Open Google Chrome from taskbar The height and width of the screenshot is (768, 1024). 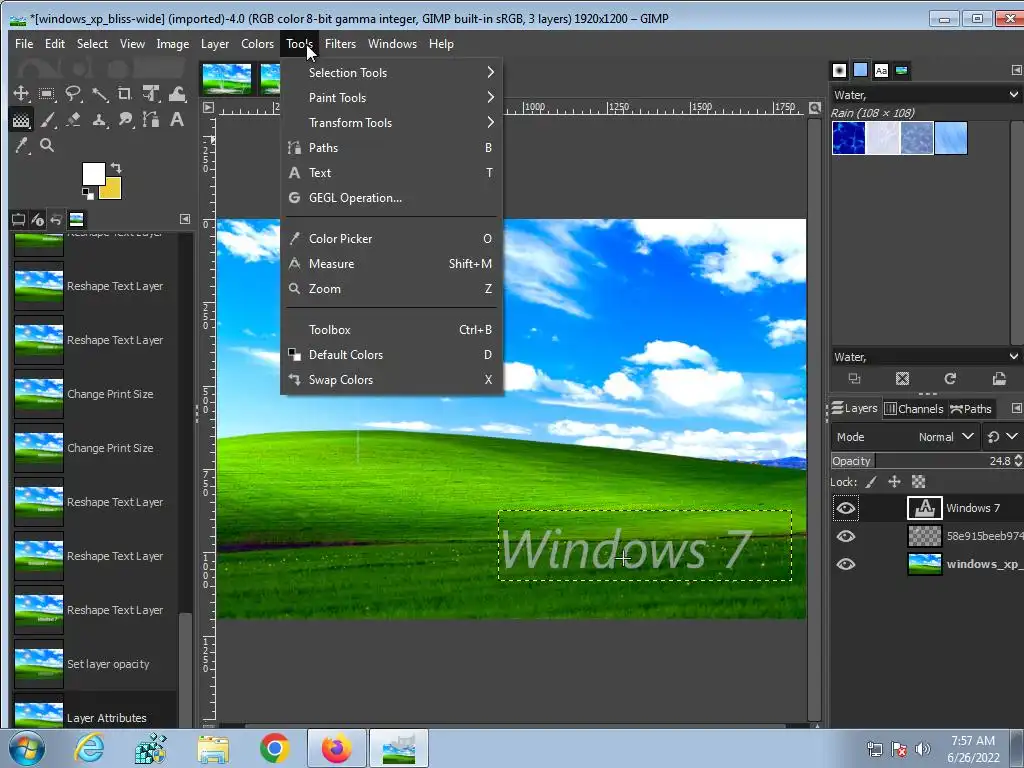point(274,748)
